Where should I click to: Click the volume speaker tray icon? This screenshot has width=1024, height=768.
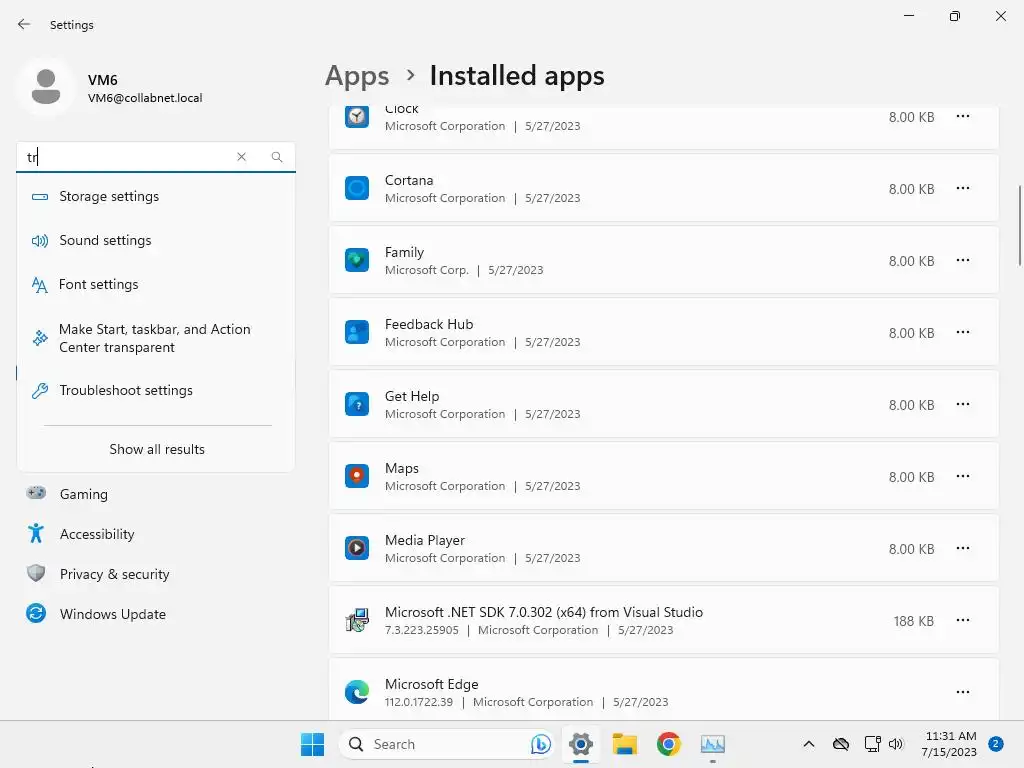896,744
